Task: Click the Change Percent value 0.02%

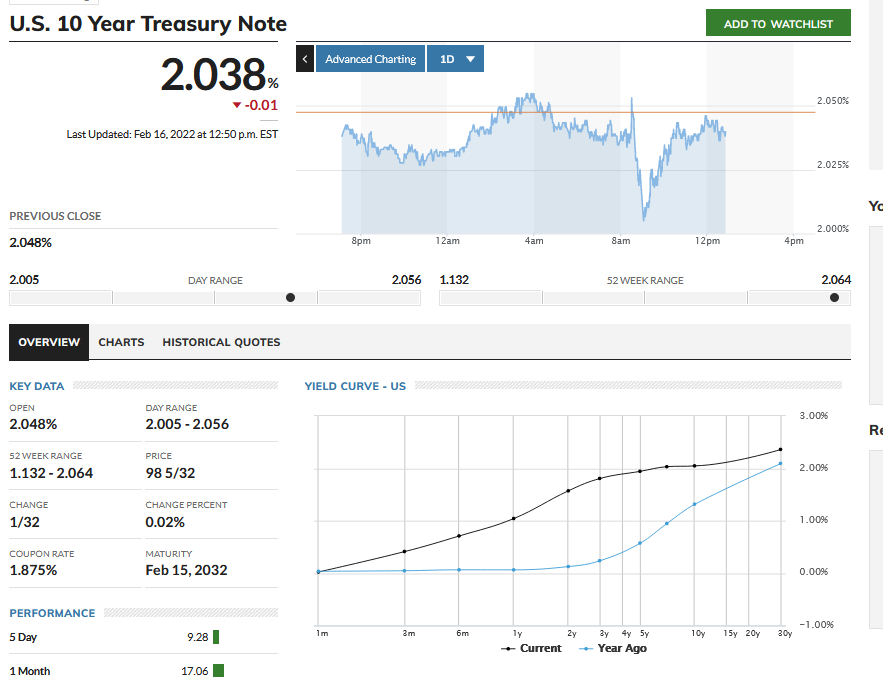Action: 165,522
